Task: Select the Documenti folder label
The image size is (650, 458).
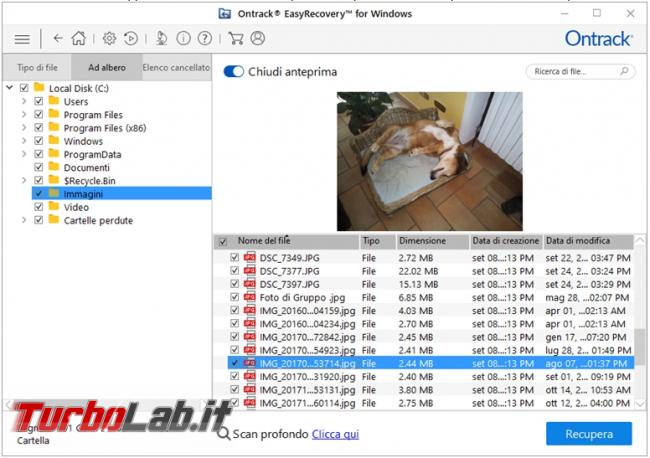Action: [87, 167]
